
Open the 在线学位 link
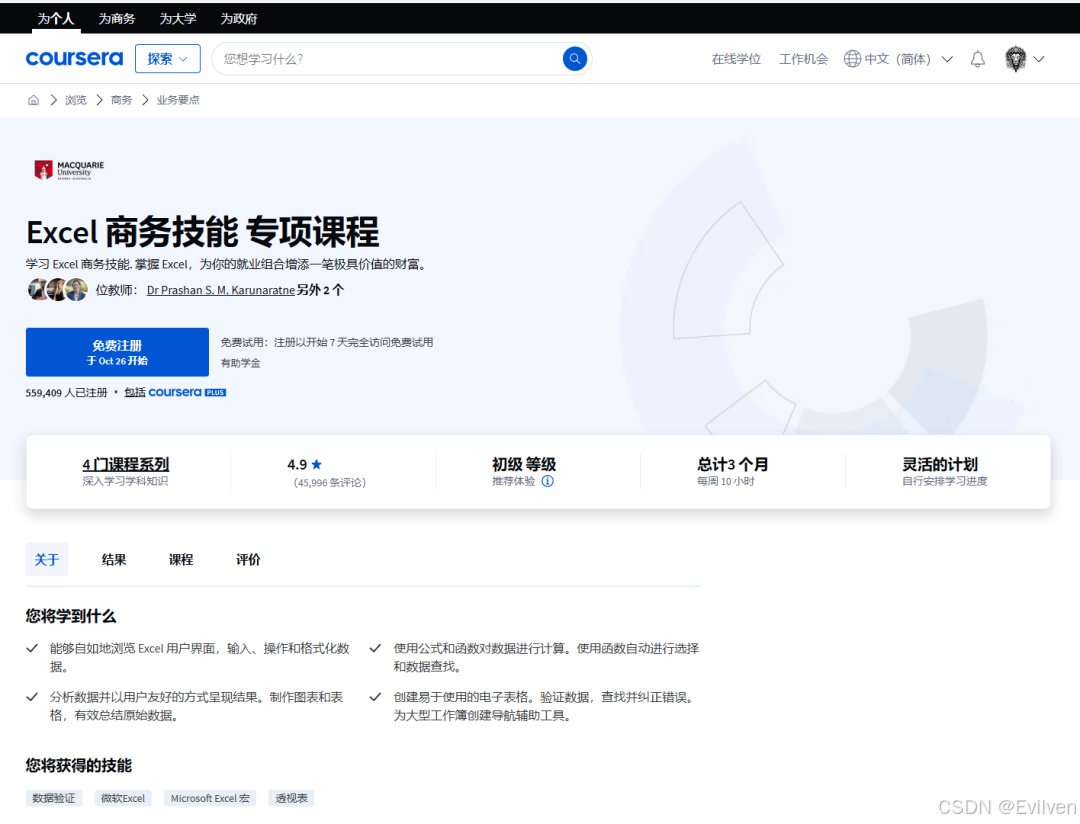coord(736,59)
